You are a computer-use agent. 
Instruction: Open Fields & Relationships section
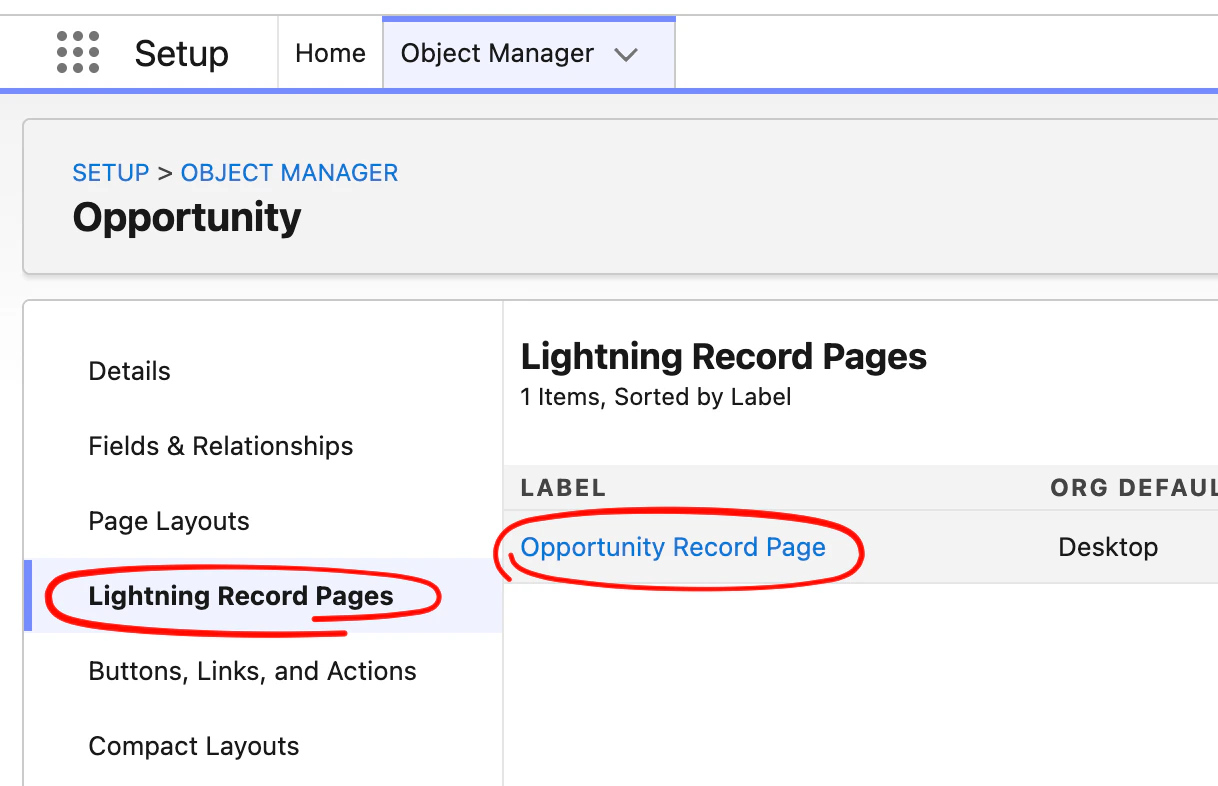tap(221, 446)
